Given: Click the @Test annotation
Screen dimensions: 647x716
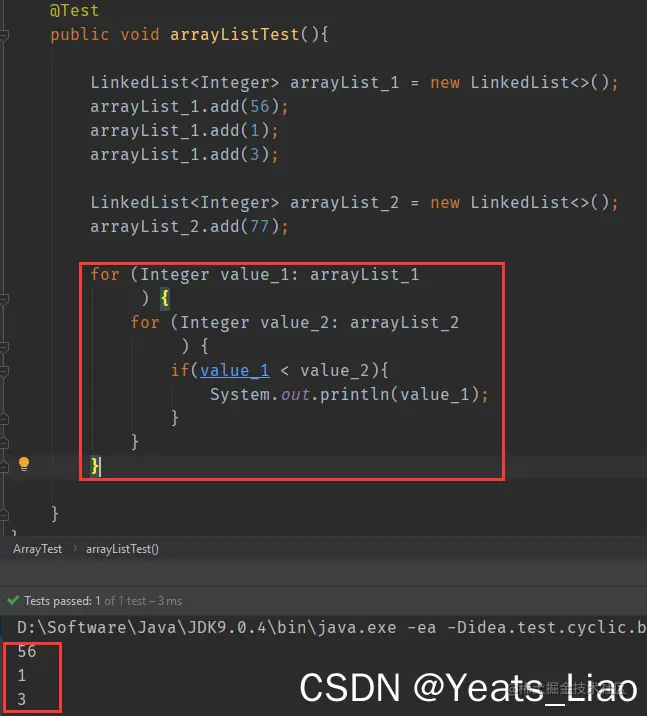Looking at the screenshot, I should click(x=74, y=10).
